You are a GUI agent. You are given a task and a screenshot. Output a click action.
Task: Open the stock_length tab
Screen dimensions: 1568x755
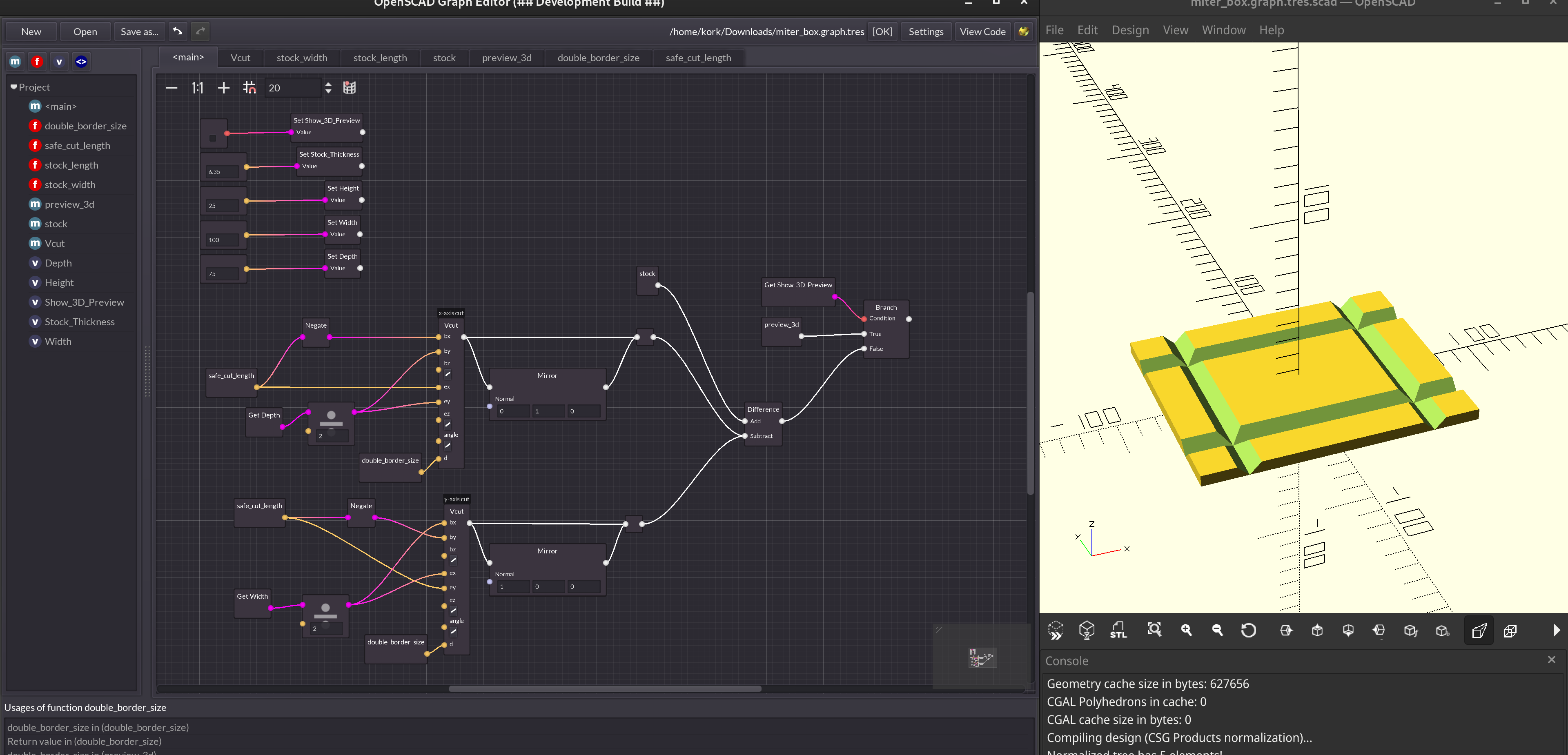[x=380, y=58]
